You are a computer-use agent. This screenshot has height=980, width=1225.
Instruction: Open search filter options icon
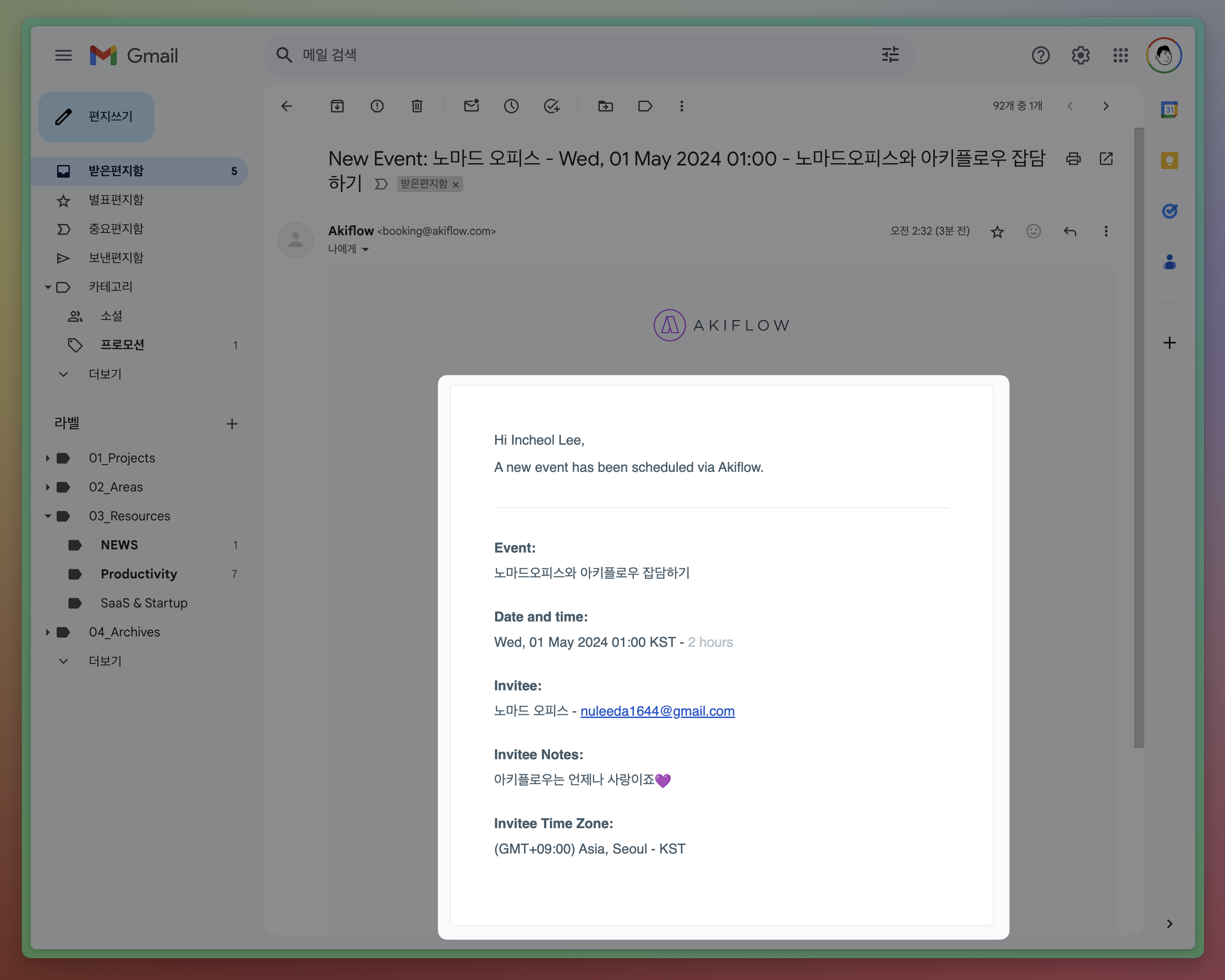pos(890,54)
